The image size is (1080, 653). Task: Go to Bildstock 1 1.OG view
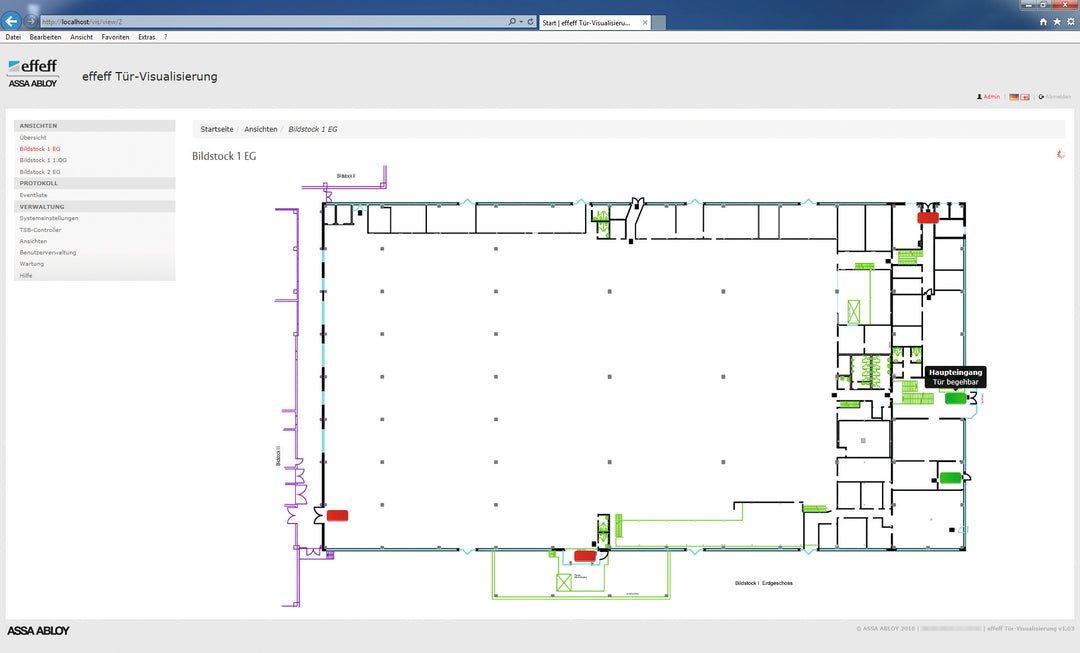(43, 160)
